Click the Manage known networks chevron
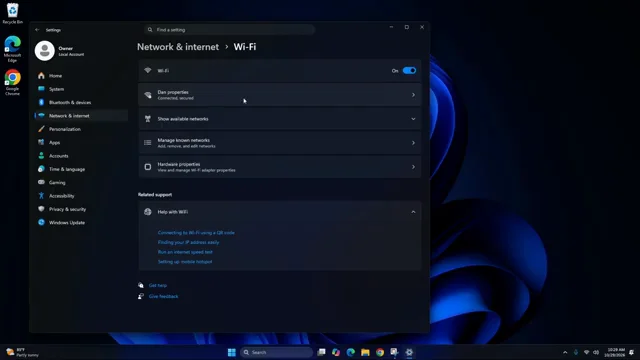640x360 pixels. tap(413, 143)
